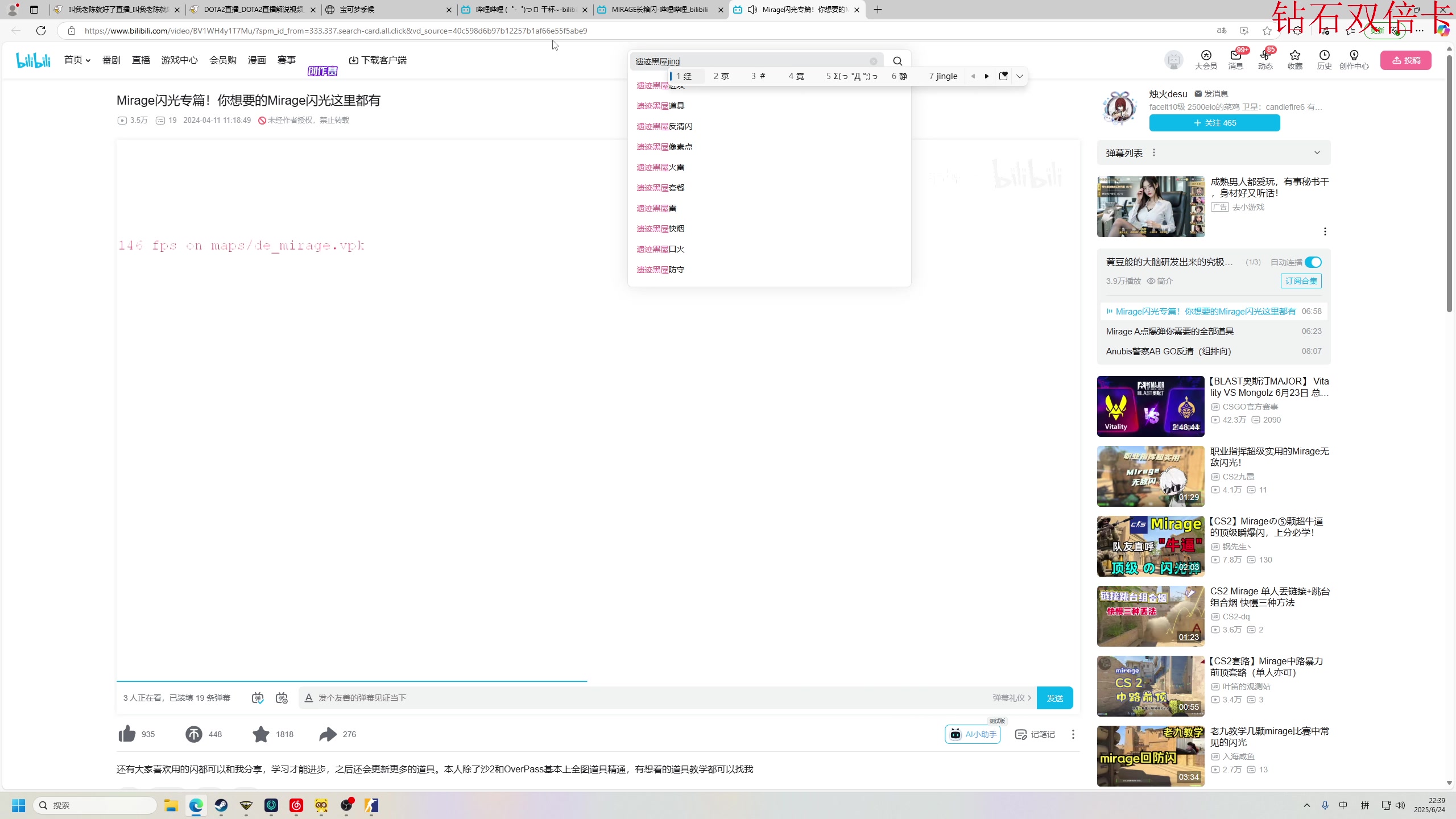
Task: Expand IME candidate list arrow
Action: click(x=1020, y=76)
